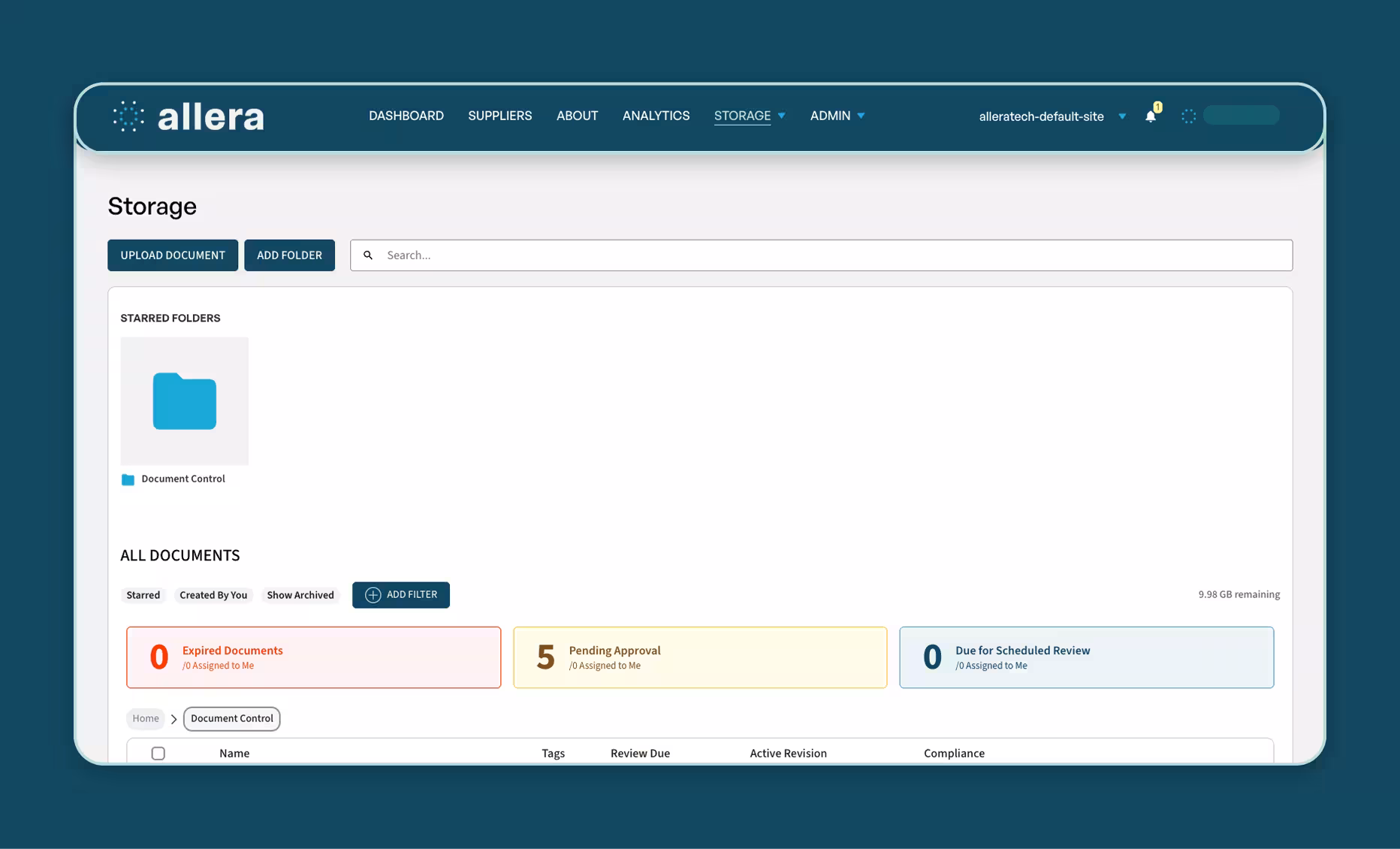This screenshot has height=849, width=1400.
Task: Click the Active Revision column header
Action: pyautogui.click(x=788, y=753)
